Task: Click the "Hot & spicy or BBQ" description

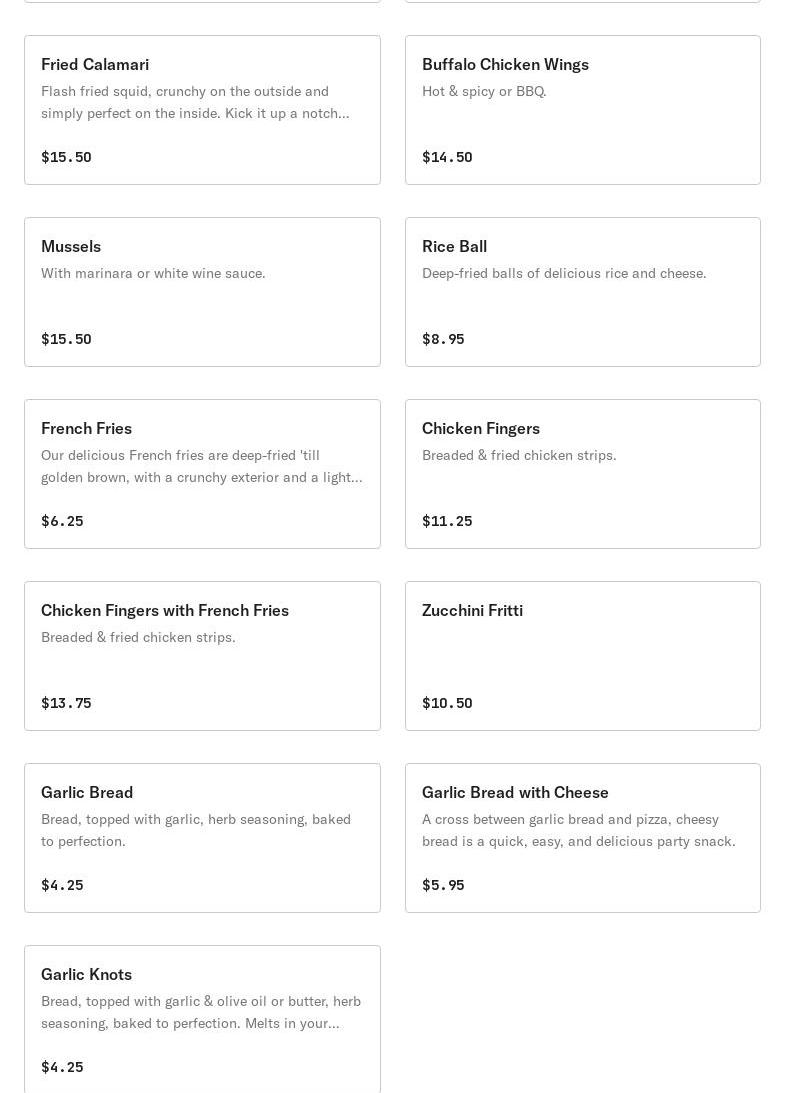Action: click(x=484, y=91)
